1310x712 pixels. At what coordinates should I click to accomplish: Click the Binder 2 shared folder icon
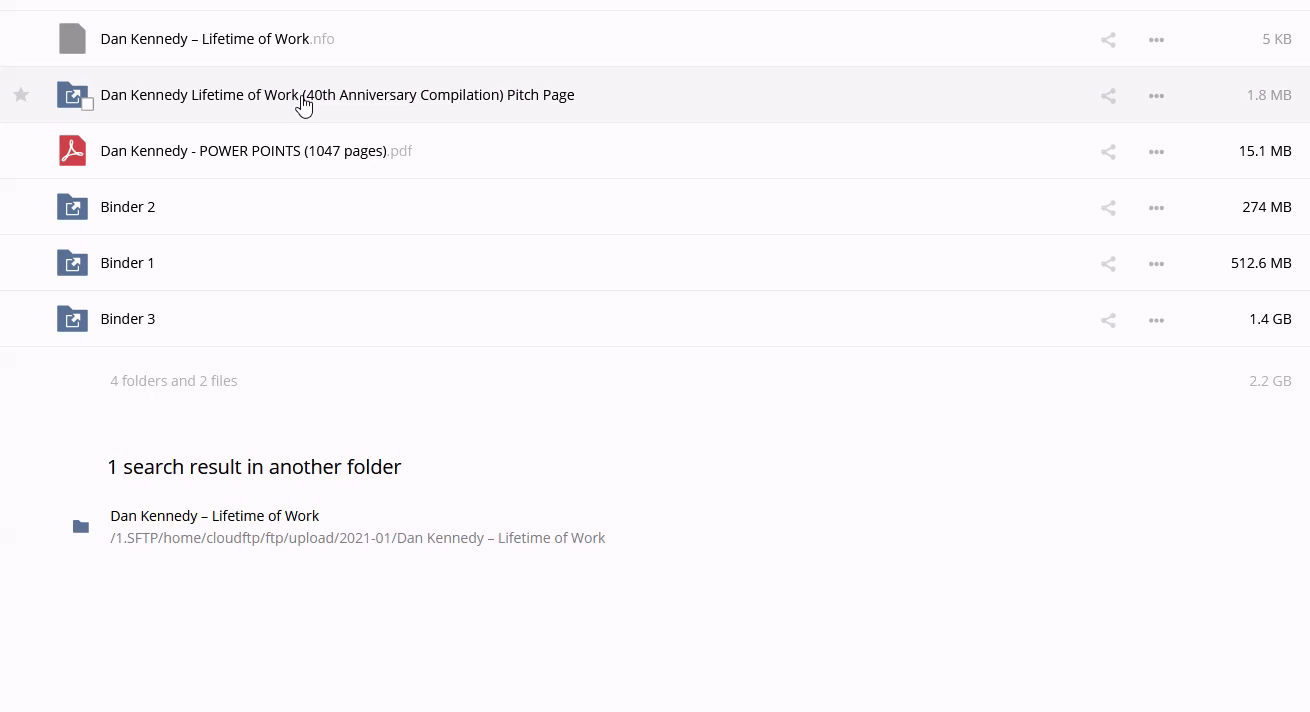(x=72, y=207)
